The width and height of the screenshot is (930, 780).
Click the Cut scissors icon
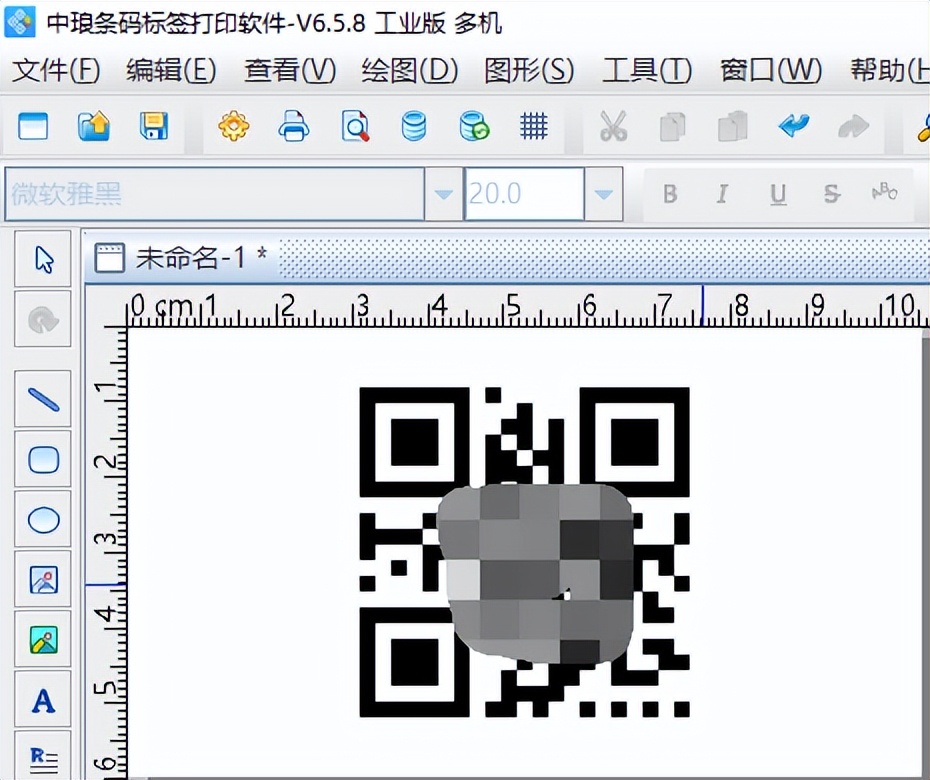pos(613,126)
